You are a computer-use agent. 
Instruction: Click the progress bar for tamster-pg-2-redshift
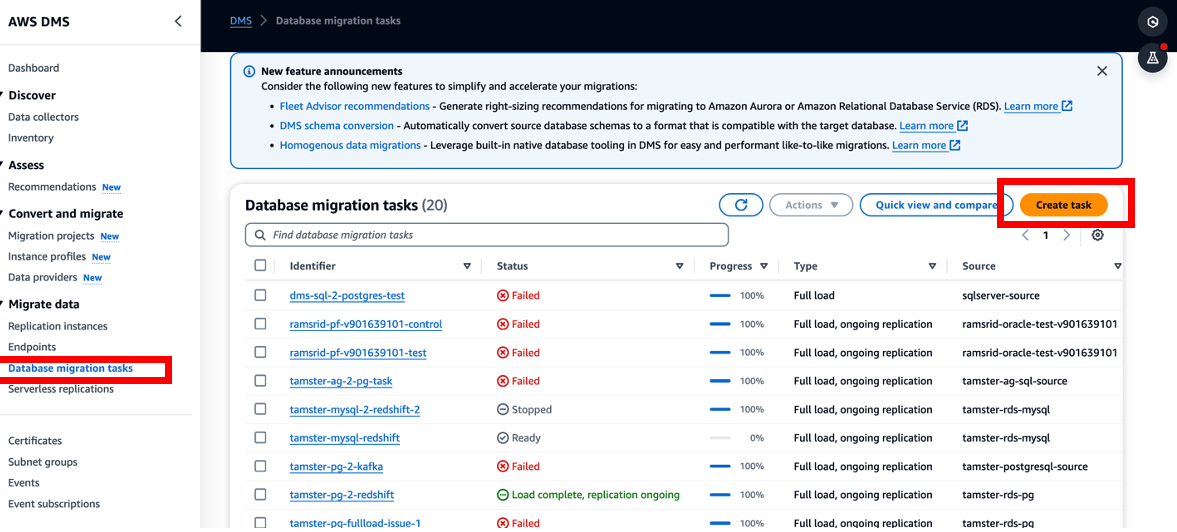720,495
